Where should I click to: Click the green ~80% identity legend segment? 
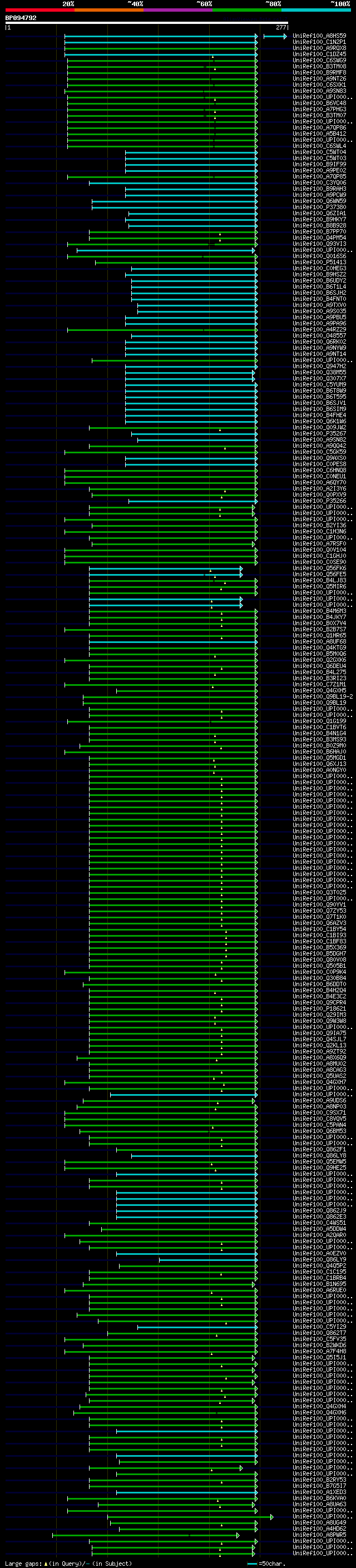[247, 11]
